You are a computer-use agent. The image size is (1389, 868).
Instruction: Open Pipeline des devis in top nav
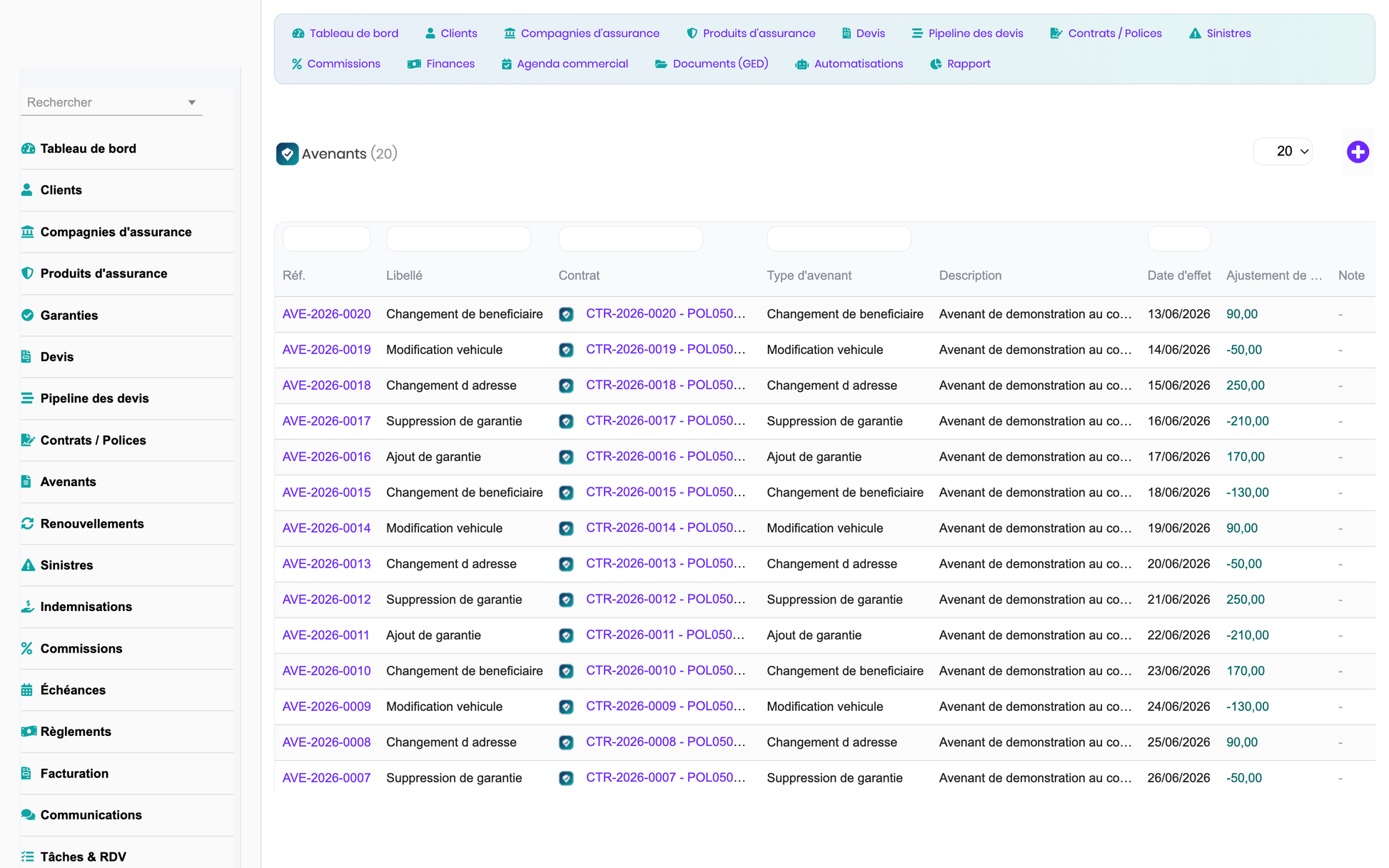pyautogui.click(x=967, y=34)
